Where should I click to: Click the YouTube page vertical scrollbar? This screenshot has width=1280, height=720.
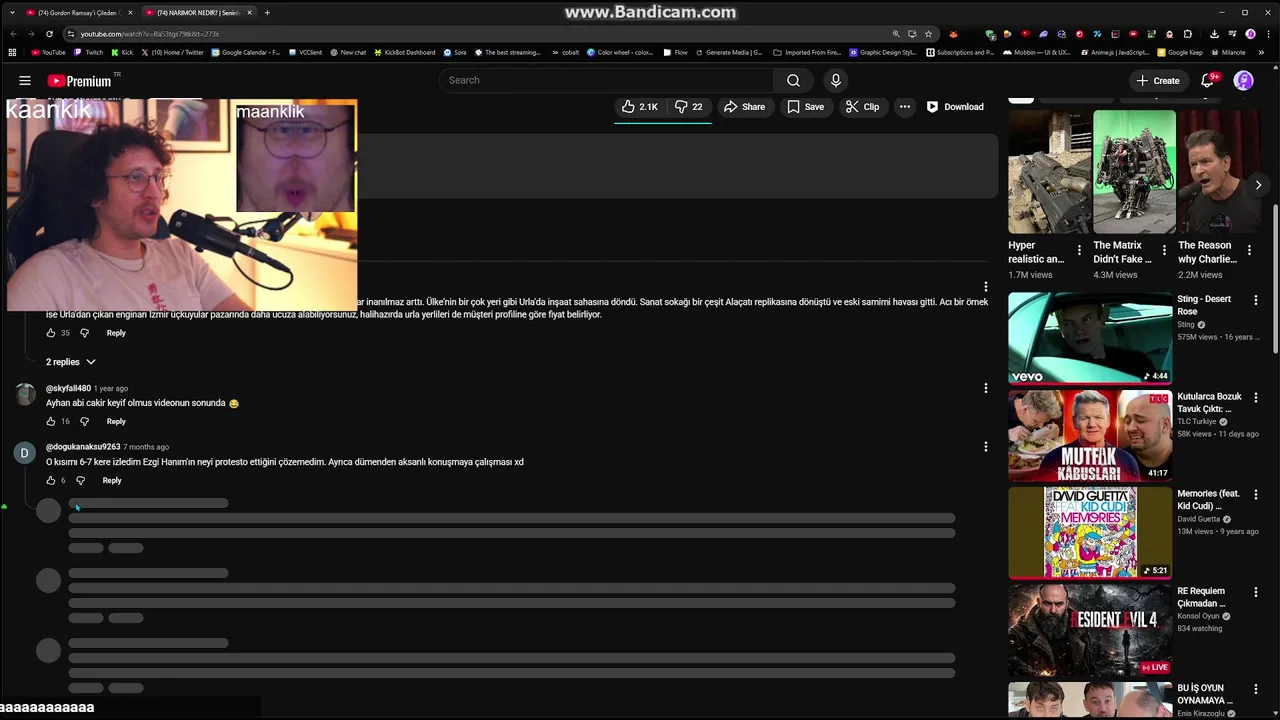(1275, 278)
